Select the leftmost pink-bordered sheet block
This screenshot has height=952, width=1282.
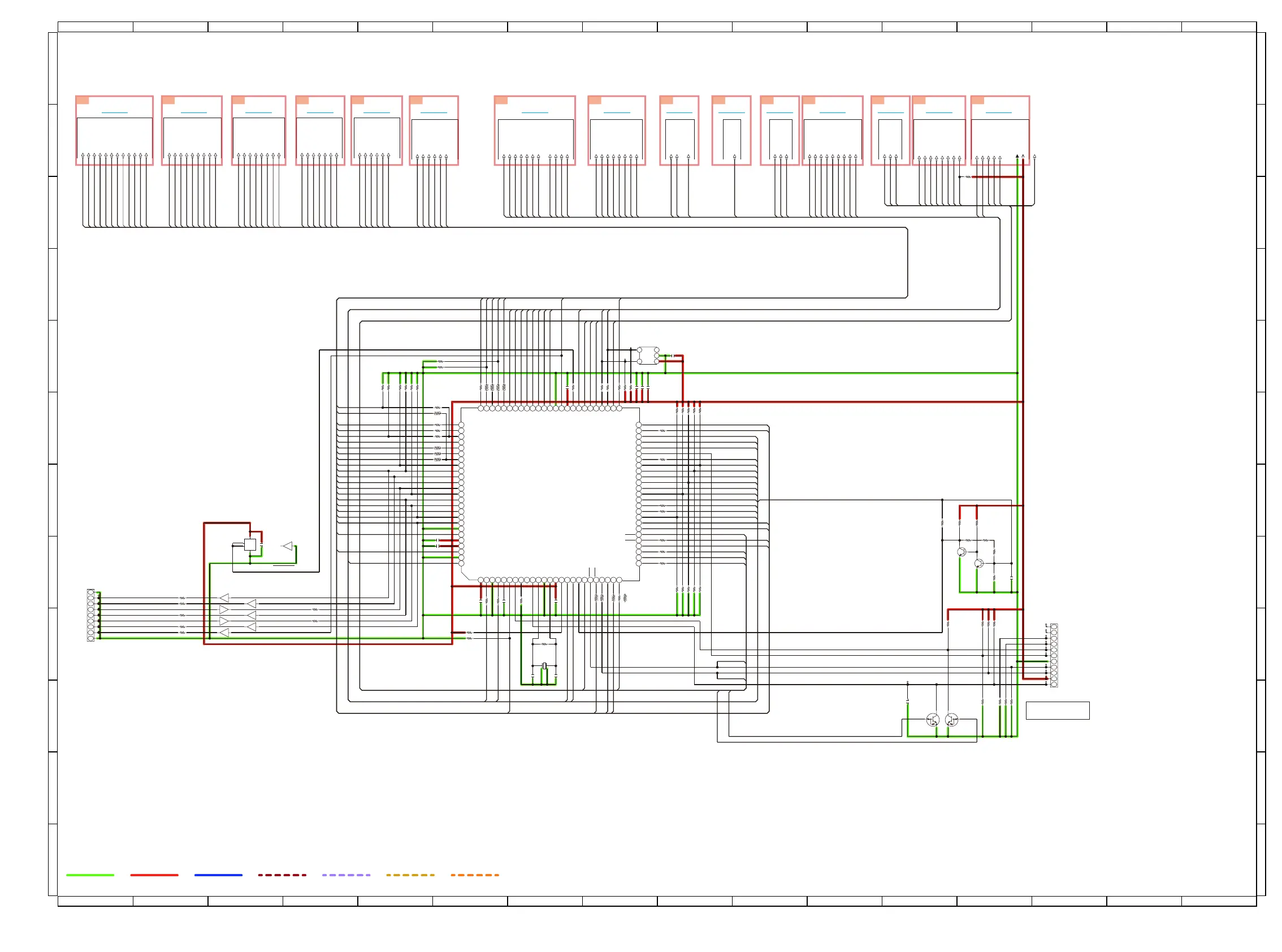pos(114,130)
